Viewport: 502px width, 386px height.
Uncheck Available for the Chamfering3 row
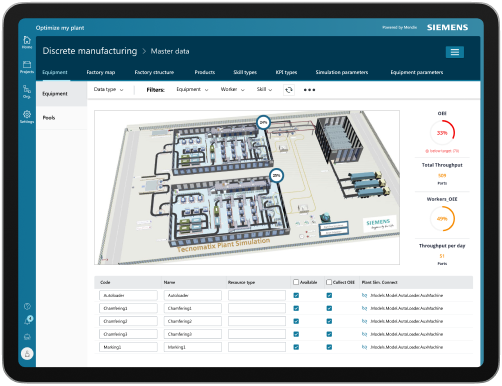click(296, 334)
